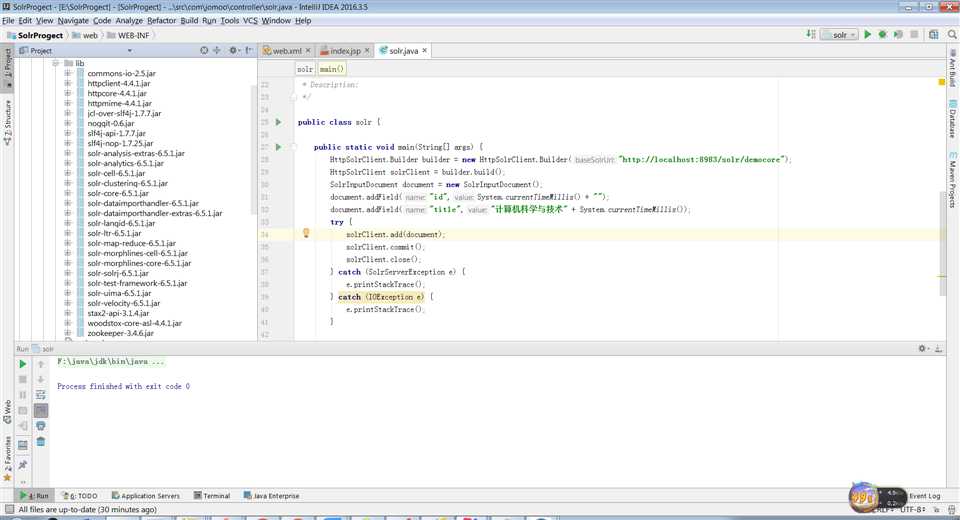The image size is (960, 520).
Task: Expand commons-io-2.5.jar node
Action: [x=68, y=73]
